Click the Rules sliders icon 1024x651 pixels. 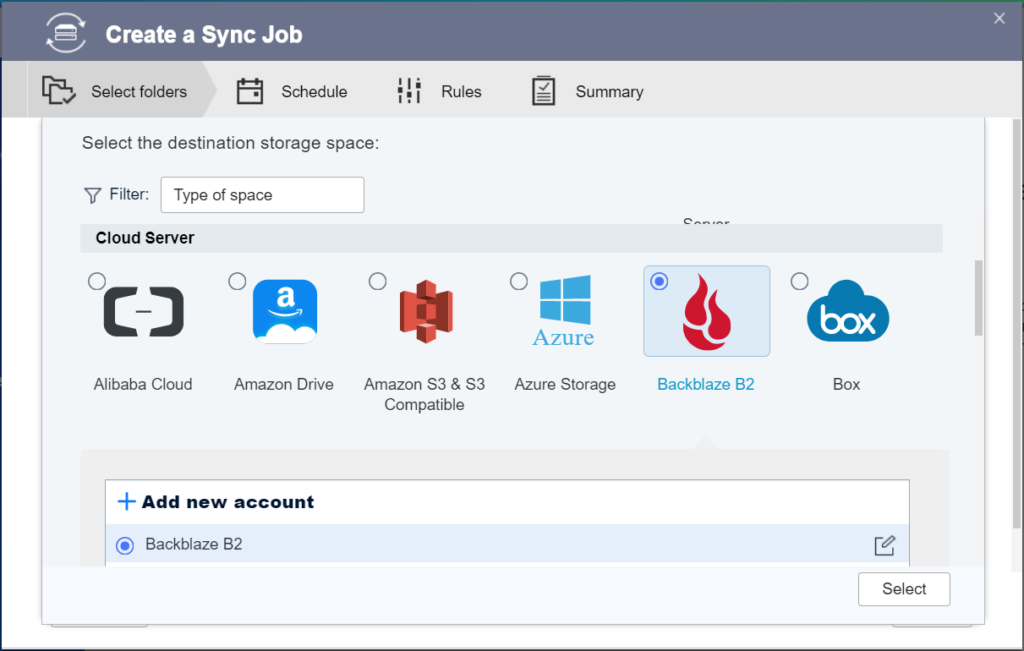coord(409,91)
